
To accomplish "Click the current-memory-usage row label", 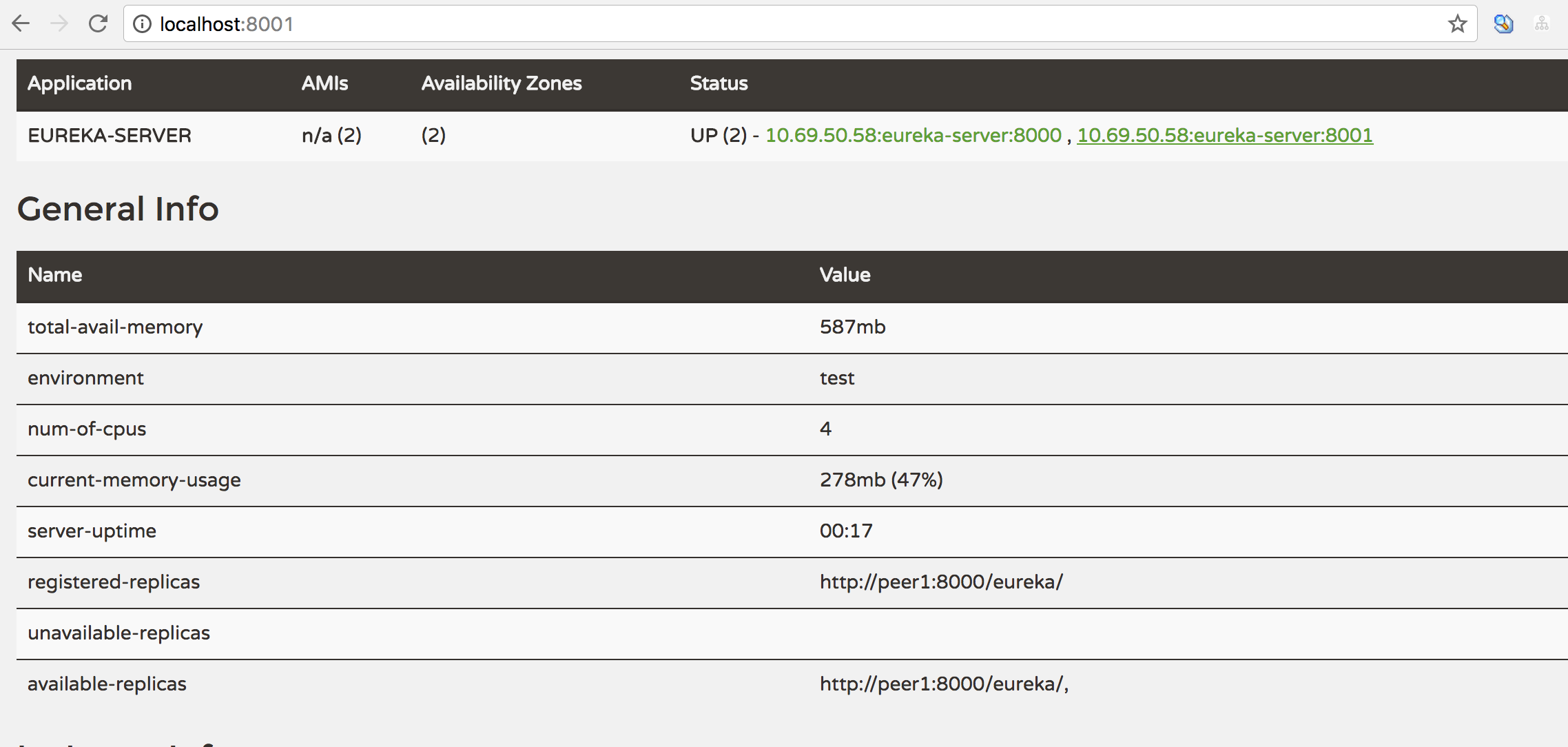I will tap(134, 480).
